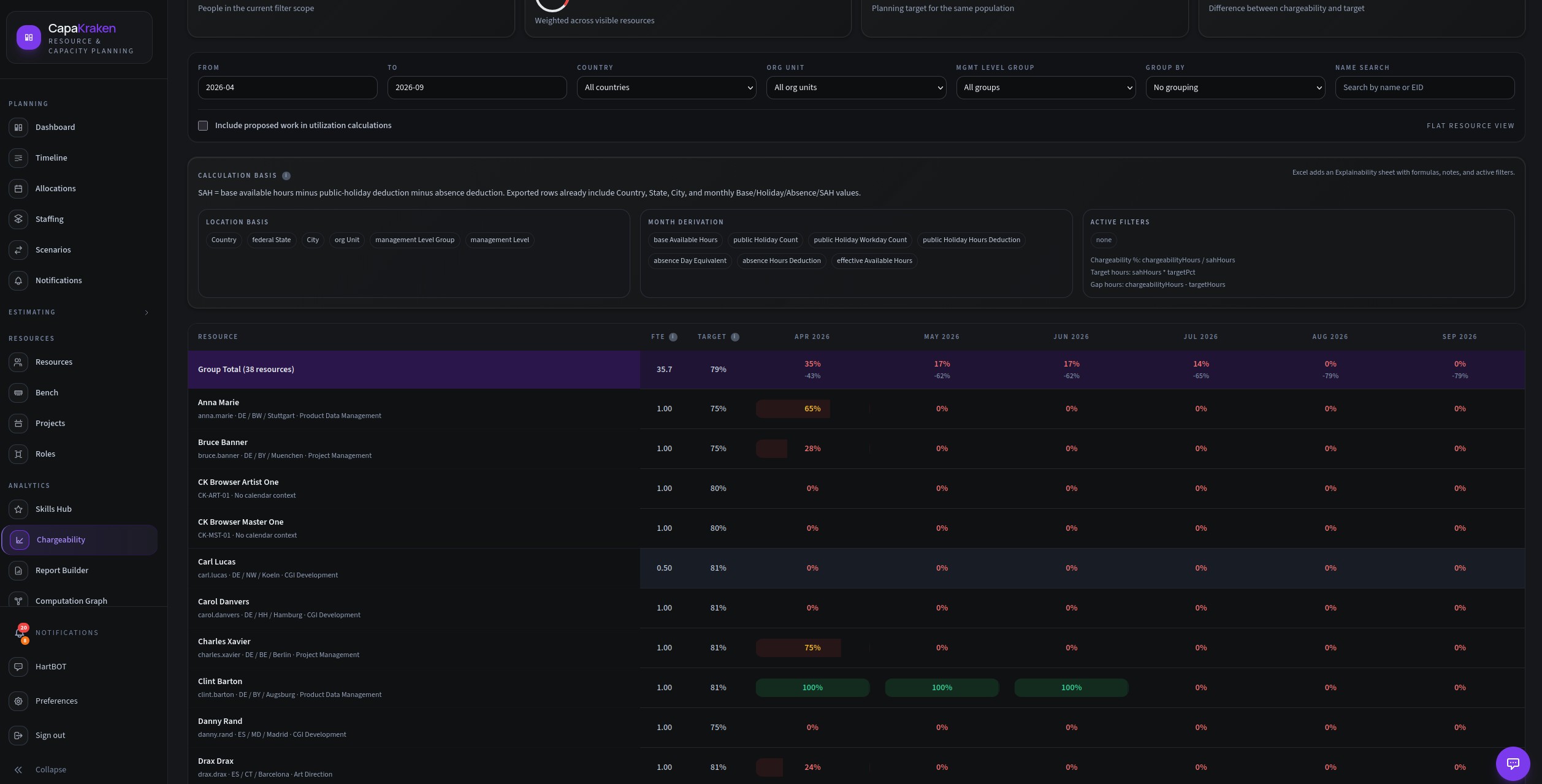Click the Chargeability chart icon
This screenshot has width=1542, height=784.
tap(20, 540)
